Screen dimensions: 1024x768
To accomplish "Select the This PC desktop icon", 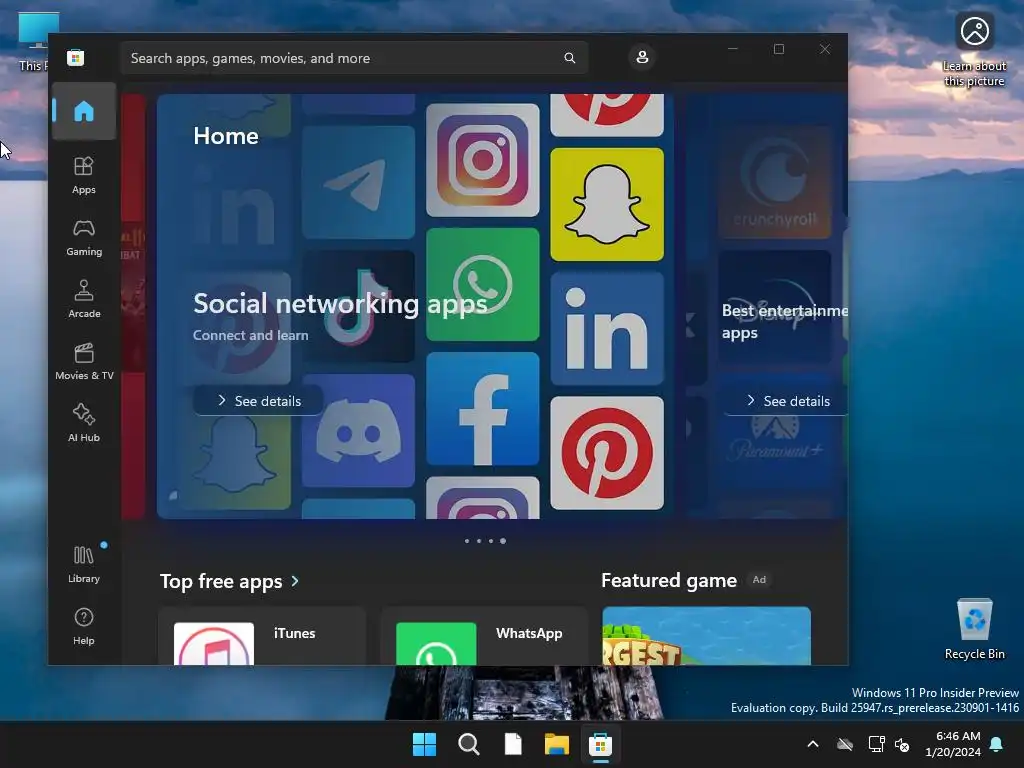I will pyautogui.click(x=34, y=42).
